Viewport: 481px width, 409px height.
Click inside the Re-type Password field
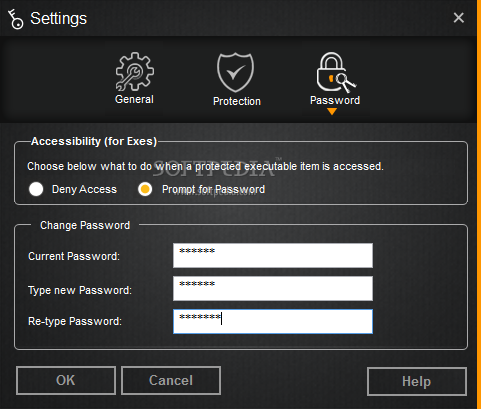pyautogui.click(x=273, y=321)
